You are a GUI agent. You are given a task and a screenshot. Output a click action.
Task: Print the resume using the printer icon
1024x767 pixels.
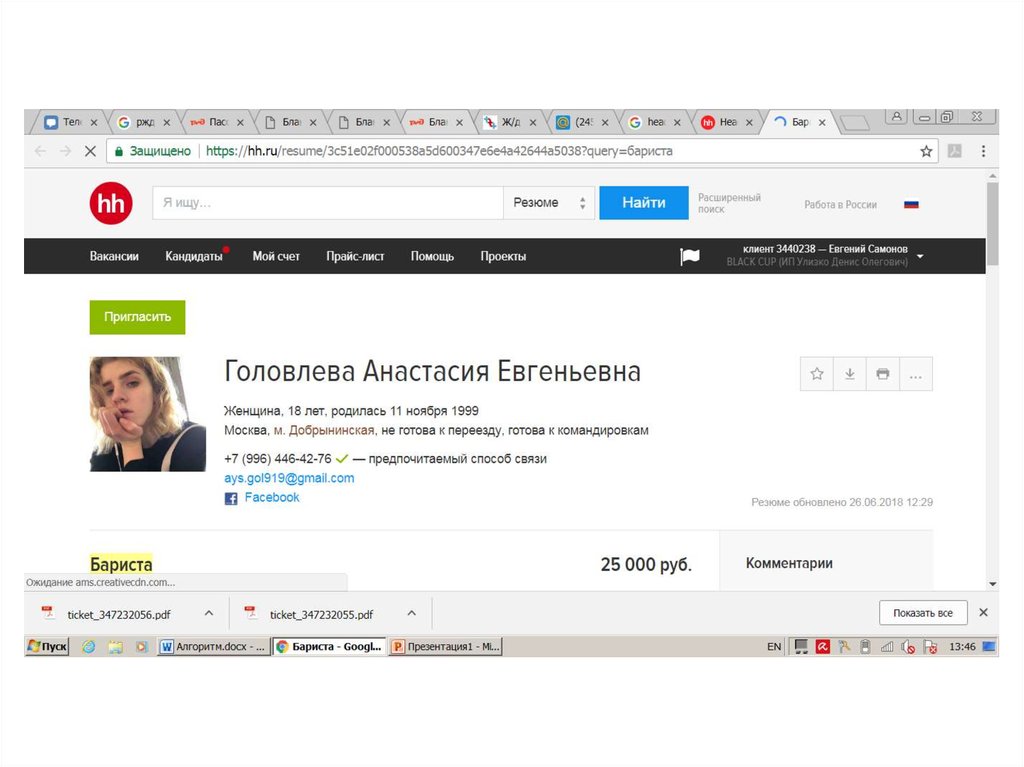coord(882,374)
